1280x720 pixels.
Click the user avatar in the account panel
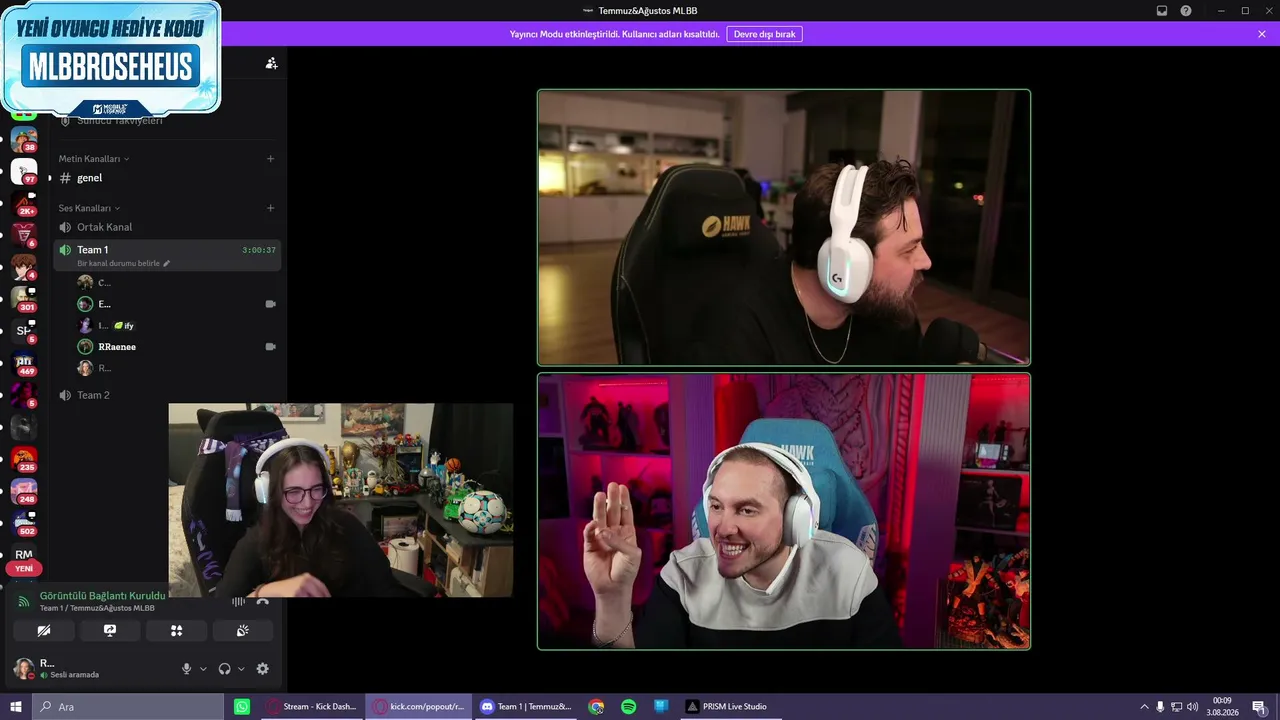tap(23, 669)
